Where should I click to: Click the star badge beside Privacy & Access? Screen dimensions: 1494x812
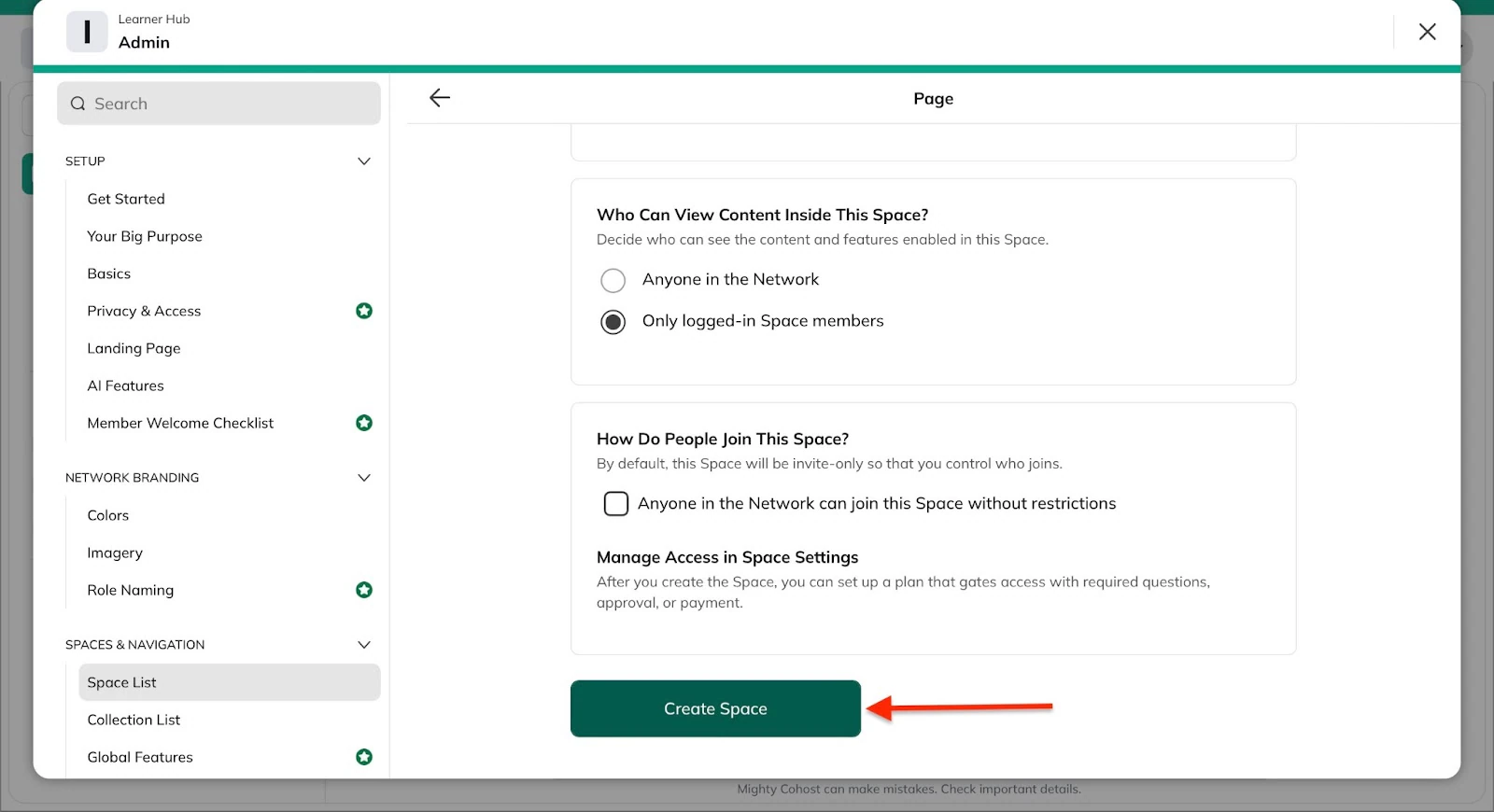(364, 311)
